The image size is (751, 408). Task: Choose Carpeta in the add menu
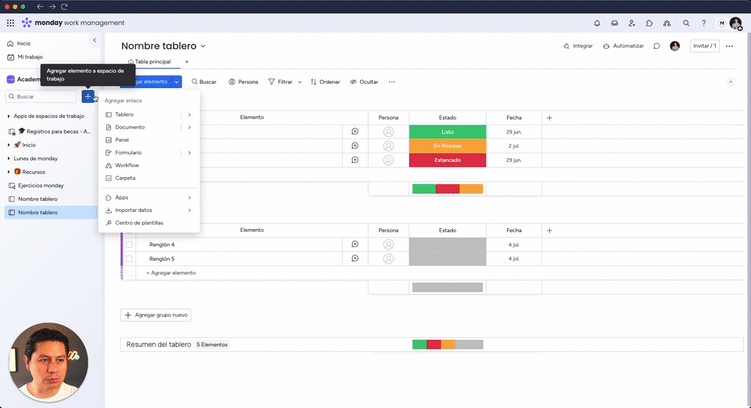pyautogui.click(x=125, y=178)
